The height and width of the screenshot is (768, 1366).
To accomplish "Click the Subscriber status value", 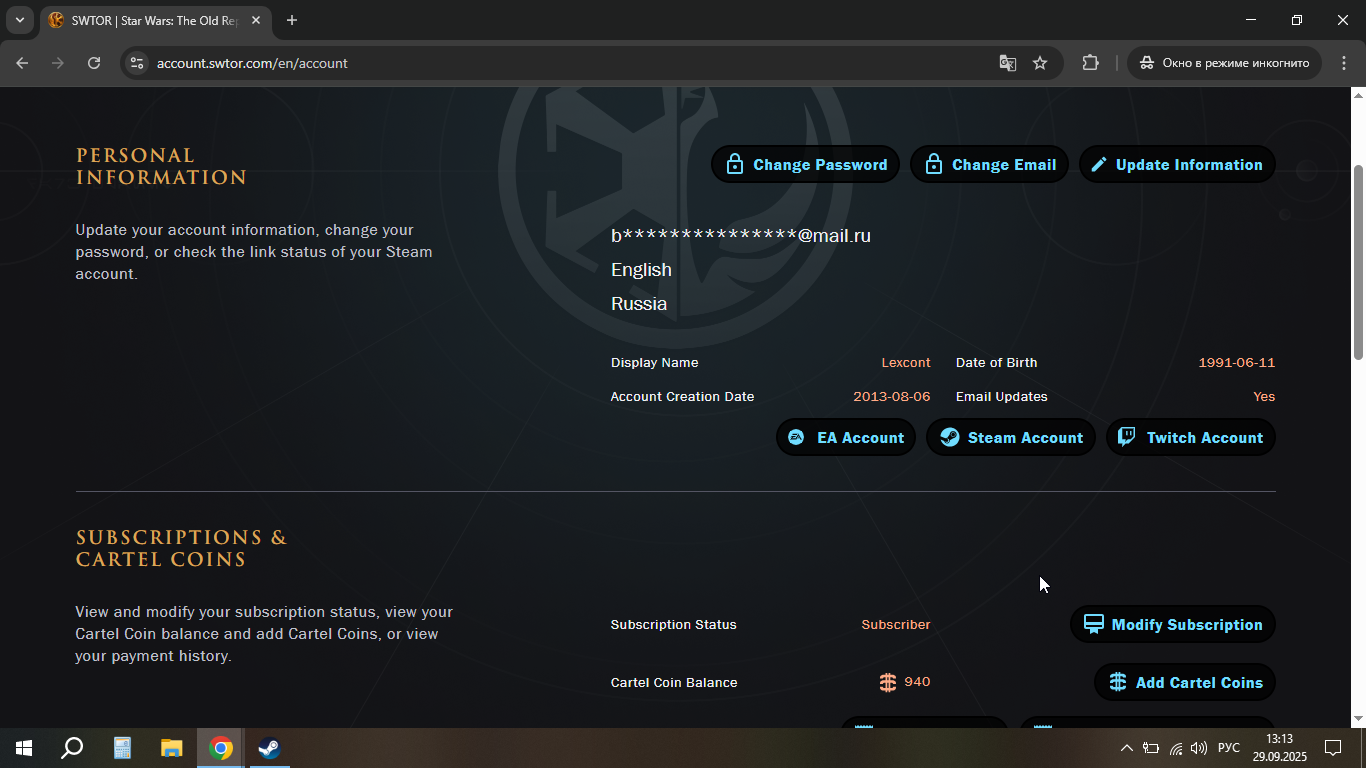I will pos(896,625).
